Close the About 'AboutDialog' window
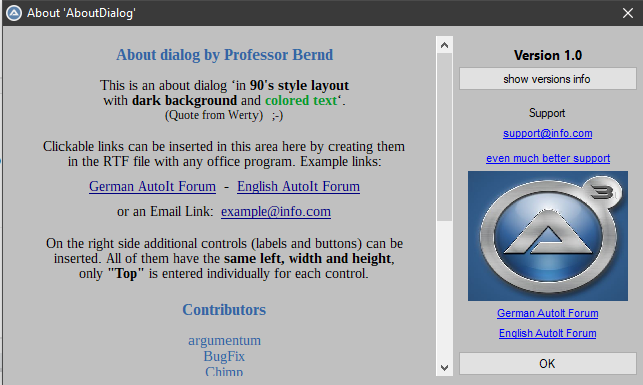This screenshot has height=385, width=643. (x=627, y=13)
